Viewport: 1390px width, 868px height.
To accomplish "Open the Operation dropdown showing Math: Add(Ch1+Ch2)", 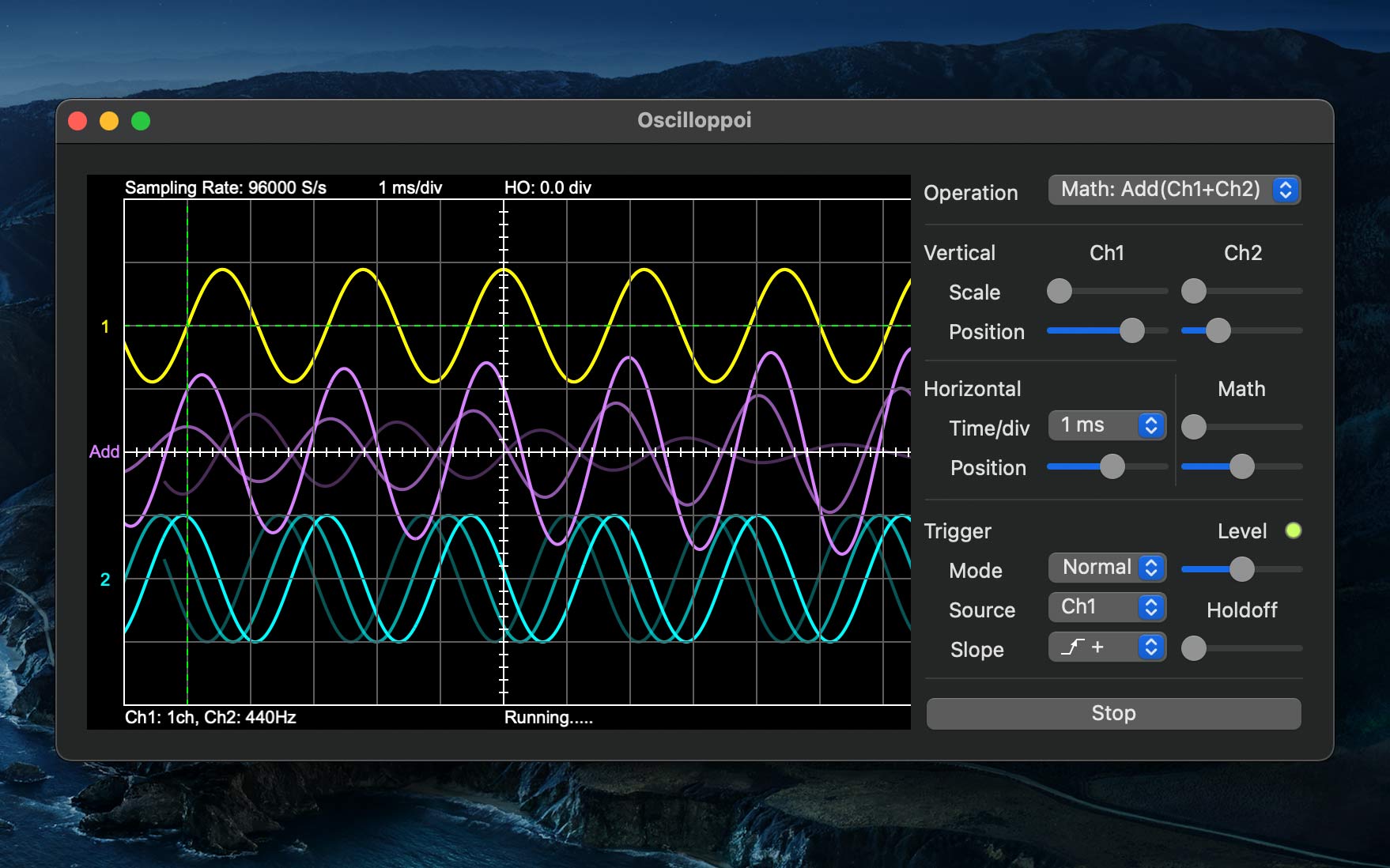I will [x=1174, y=190].
